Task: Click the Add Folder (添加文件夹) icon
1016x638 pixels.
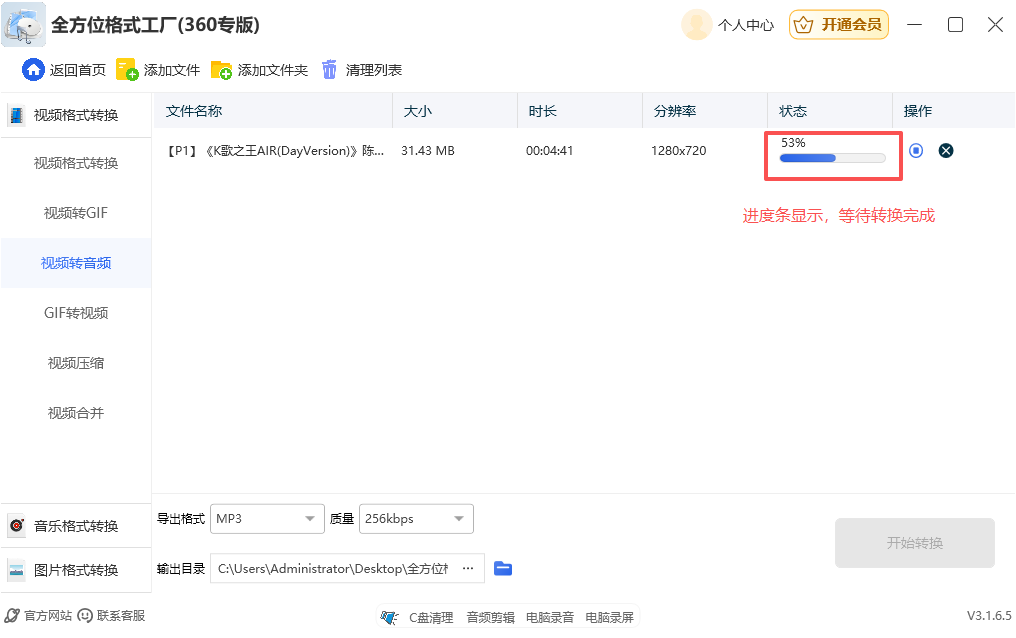Action: (x=221, y=70)
